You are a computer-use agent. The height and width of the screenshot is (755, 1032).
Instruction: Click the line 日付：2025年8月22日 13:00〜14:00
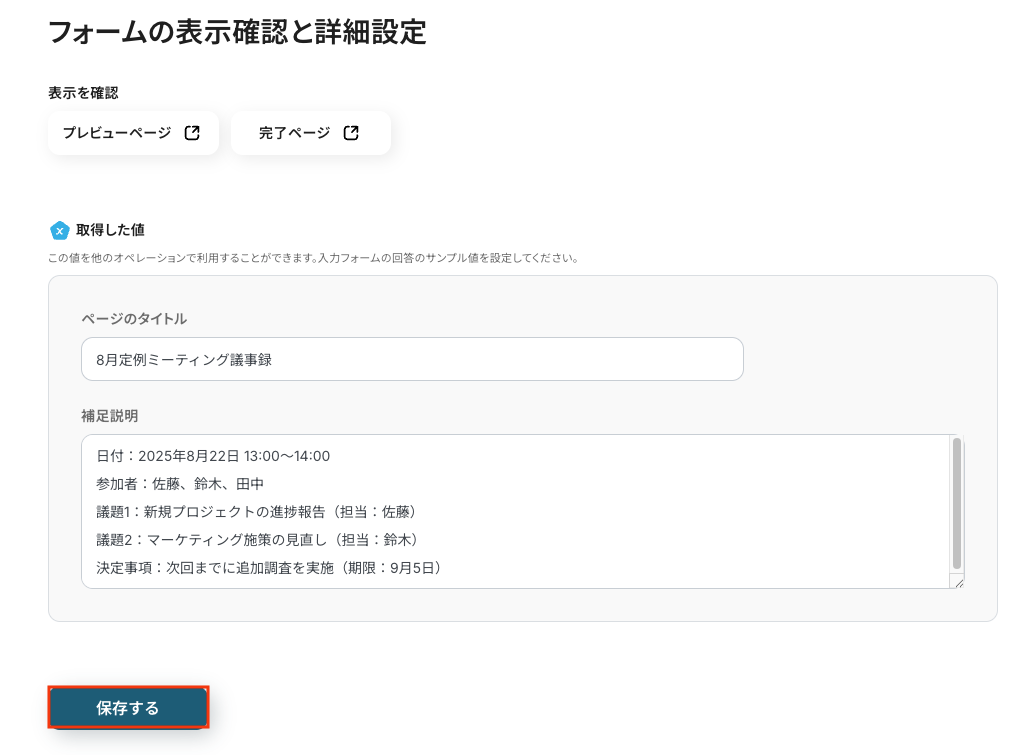pos(213,456)
